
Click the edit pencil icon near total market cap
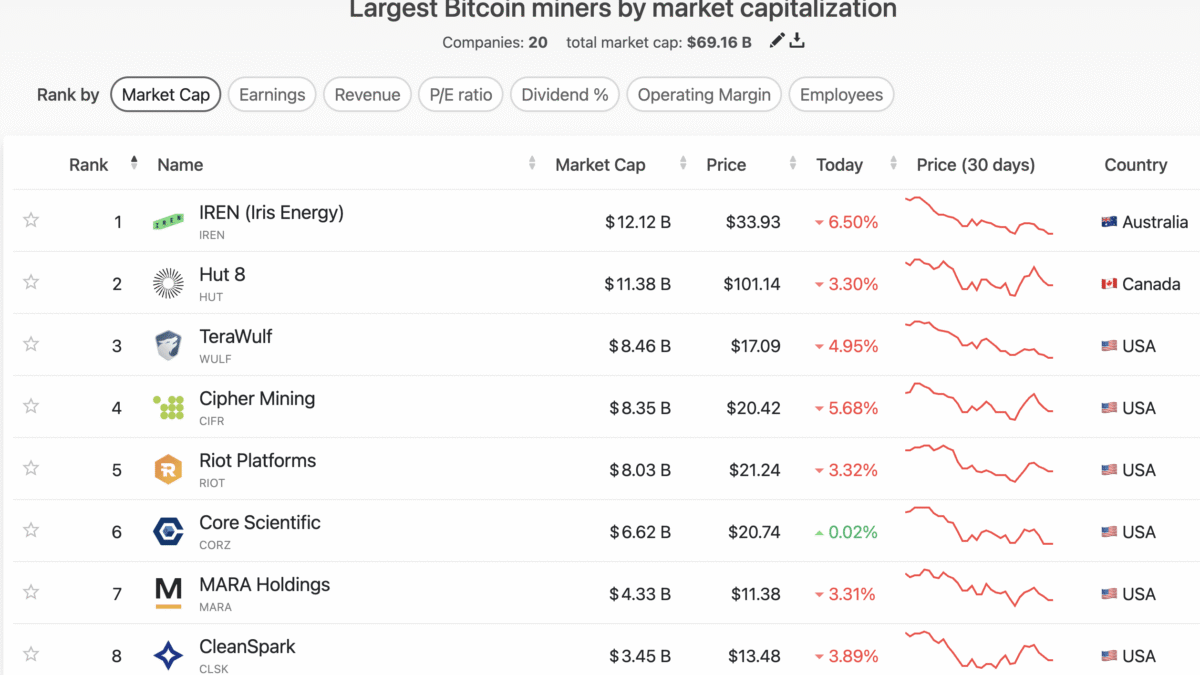pyautogui.click(x=777, y=40)
